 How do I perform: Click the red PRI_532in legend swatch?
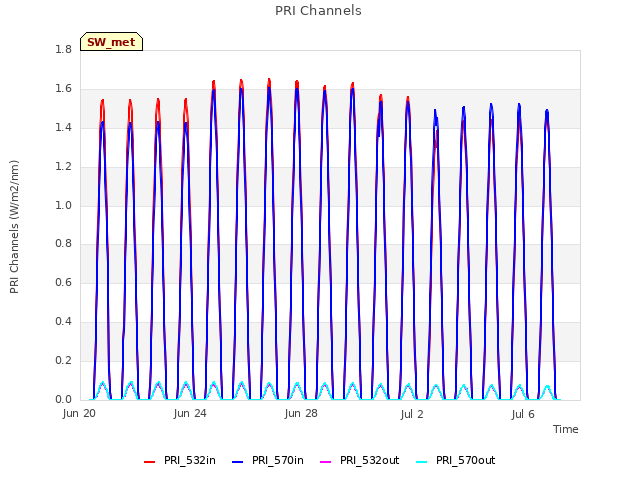coord(150,462)
